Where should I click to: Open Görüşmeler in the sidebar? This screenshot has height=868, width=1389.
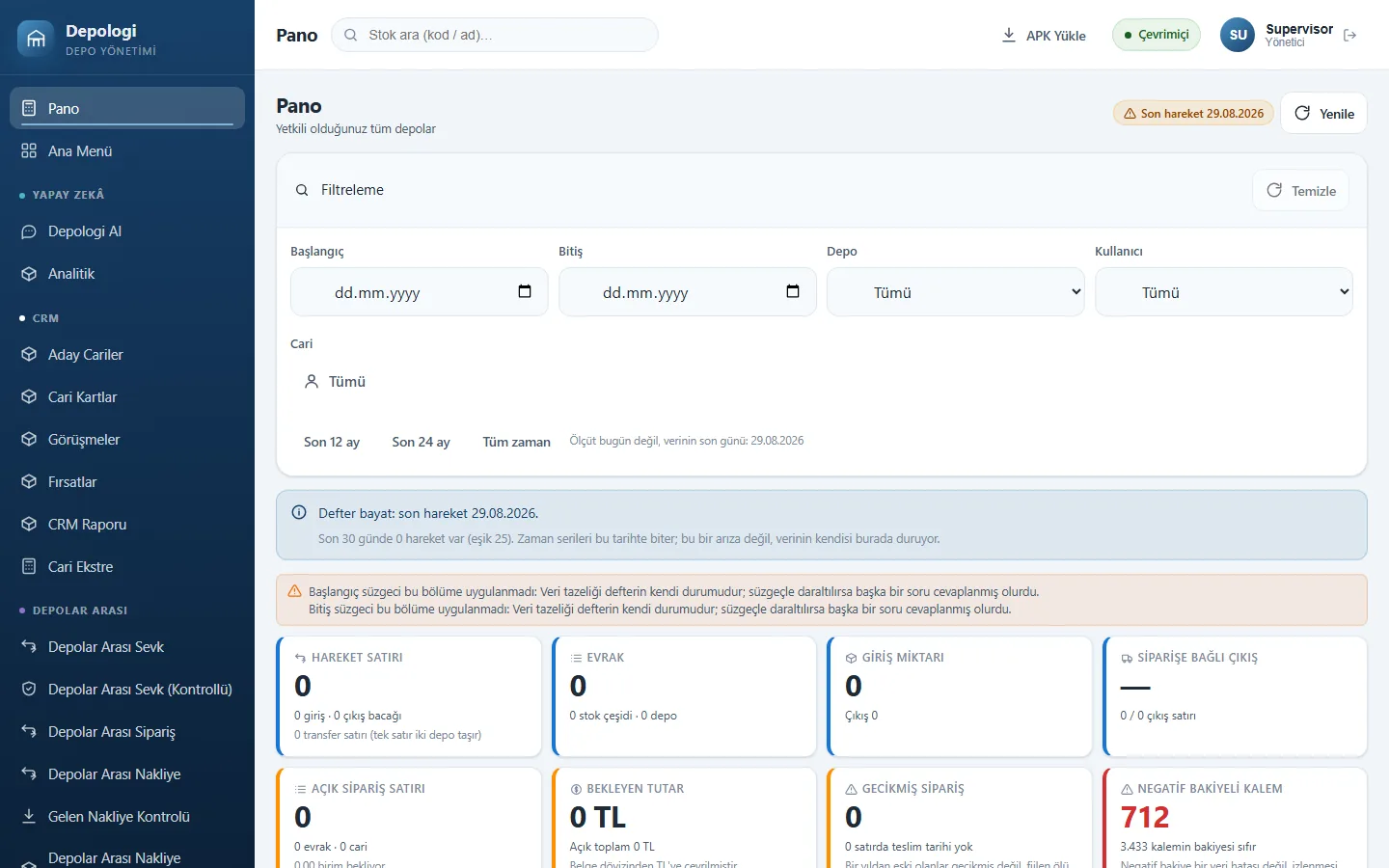pos(127,440)
